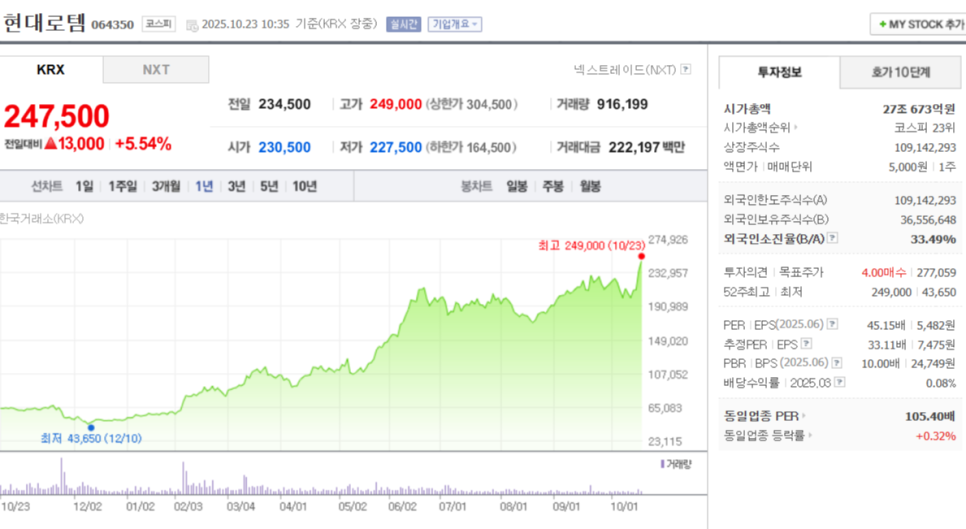The image size is (966, 529).
Task: Click the target price 277,059
Action: (936, 272)
